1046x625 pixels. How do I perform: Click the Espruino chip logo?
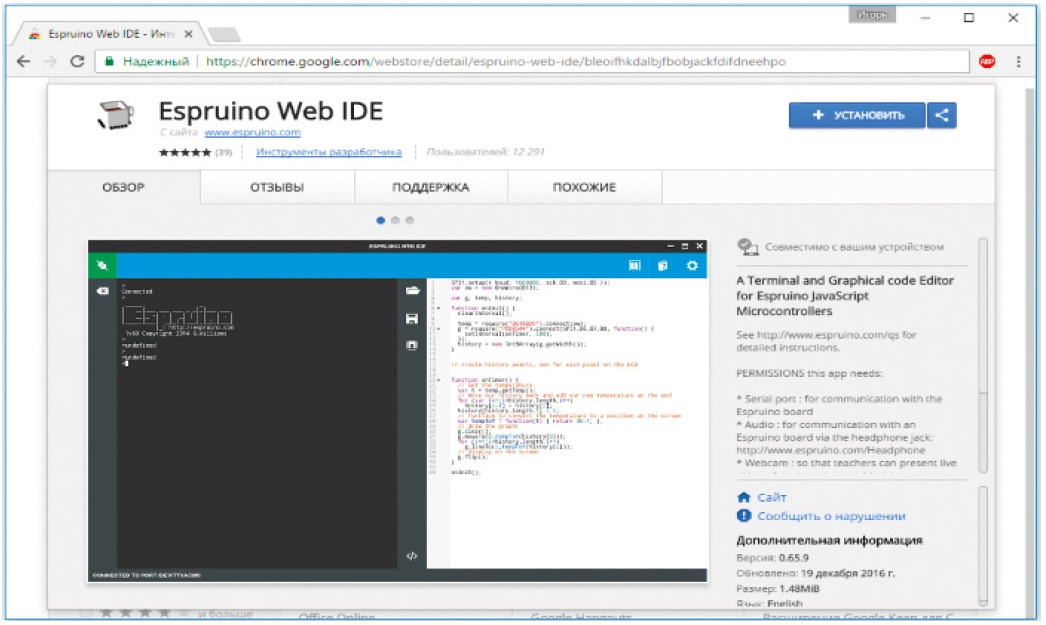click(115, 114)
